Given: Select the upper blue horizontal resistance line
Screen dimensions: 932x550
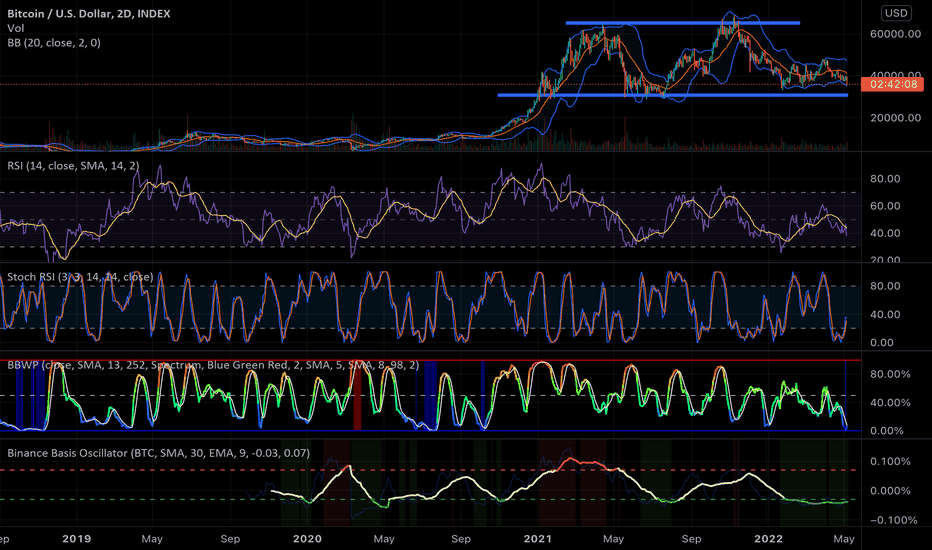Looking at the screenshot, I should click(682, 23).
